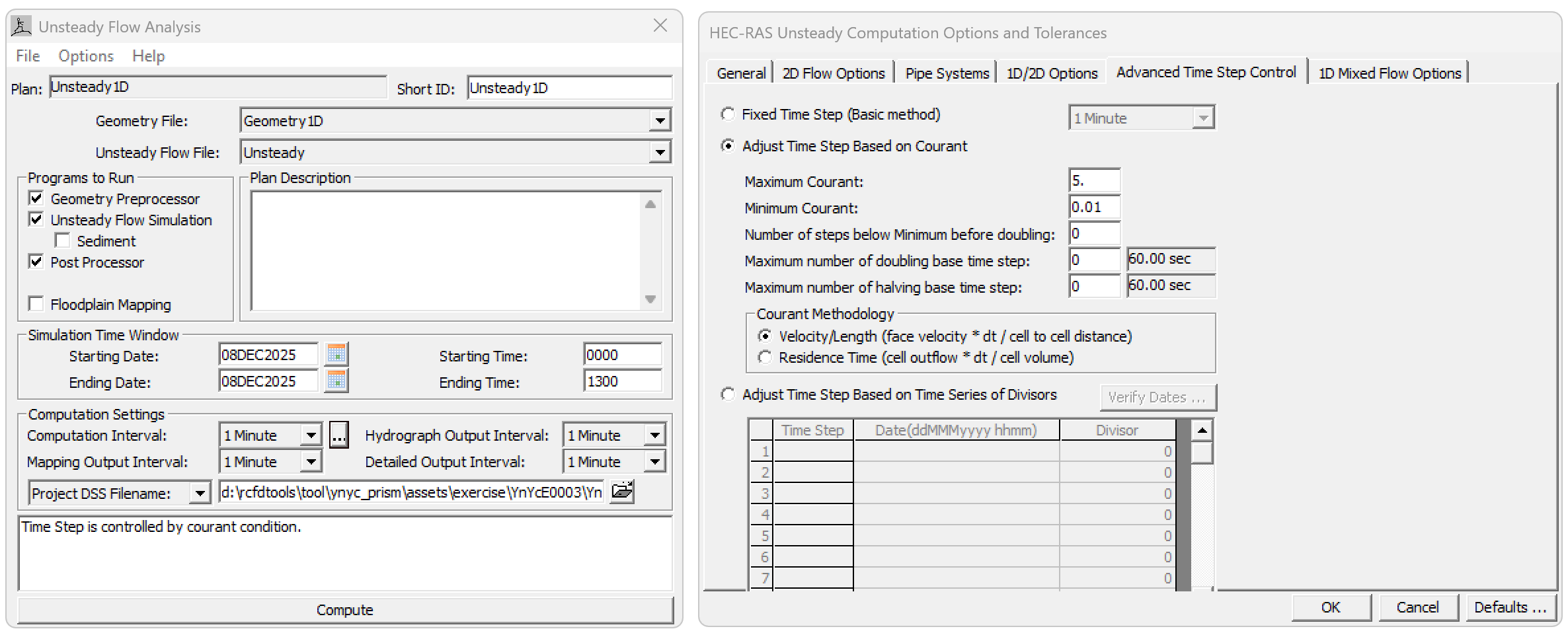This screenshot has height=633, width=1568.
Task: Click Plan Description scroll up arrow
Action: click(650, 204)
